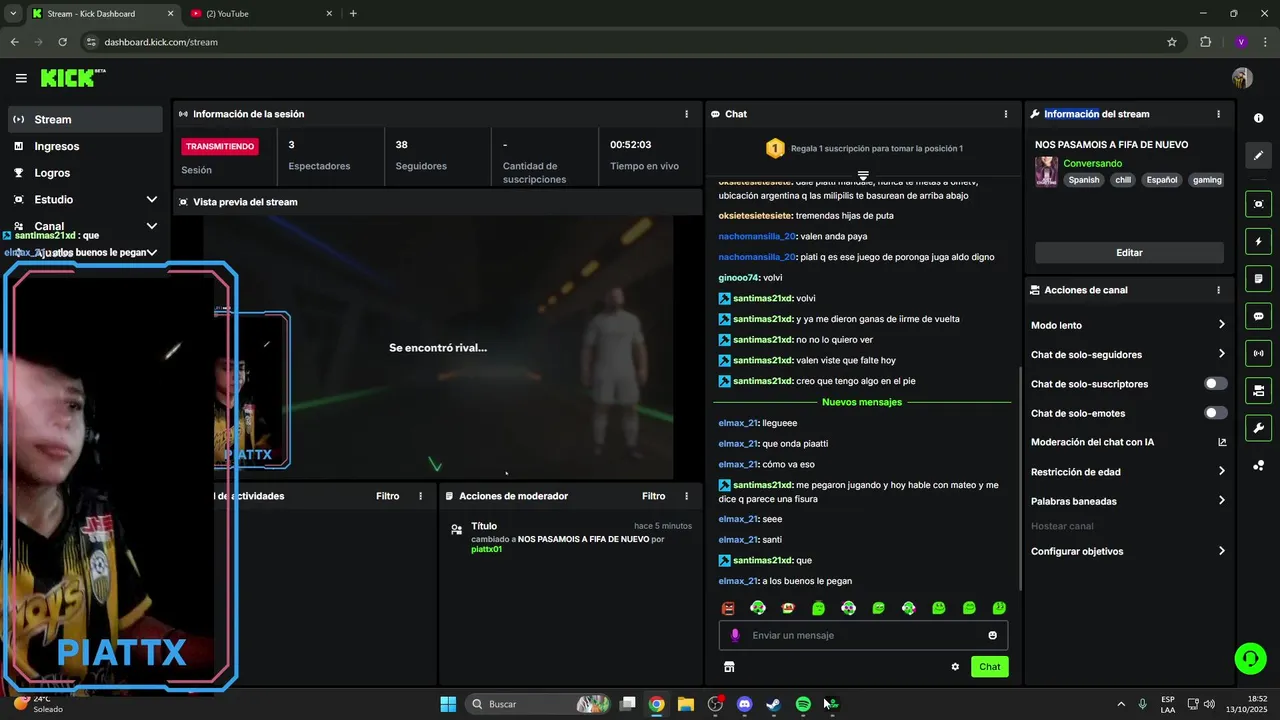Select the pencil edit icon in right rail
This screenshot has width=1280, height=720.
click(1258, 155)
